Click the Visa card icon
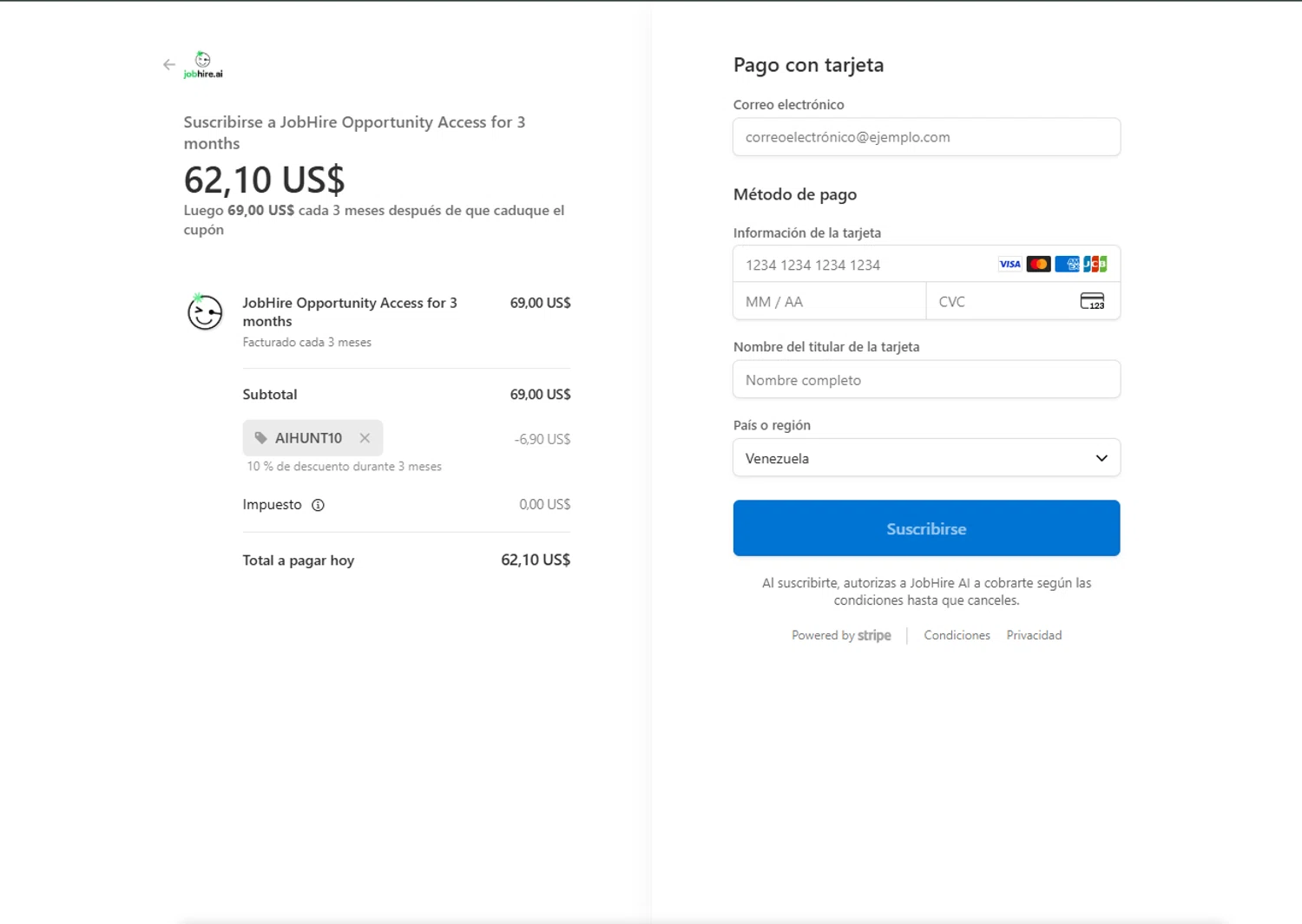Image resolution: width=1302 pixels, height=924 pixels. point(1009,264)
